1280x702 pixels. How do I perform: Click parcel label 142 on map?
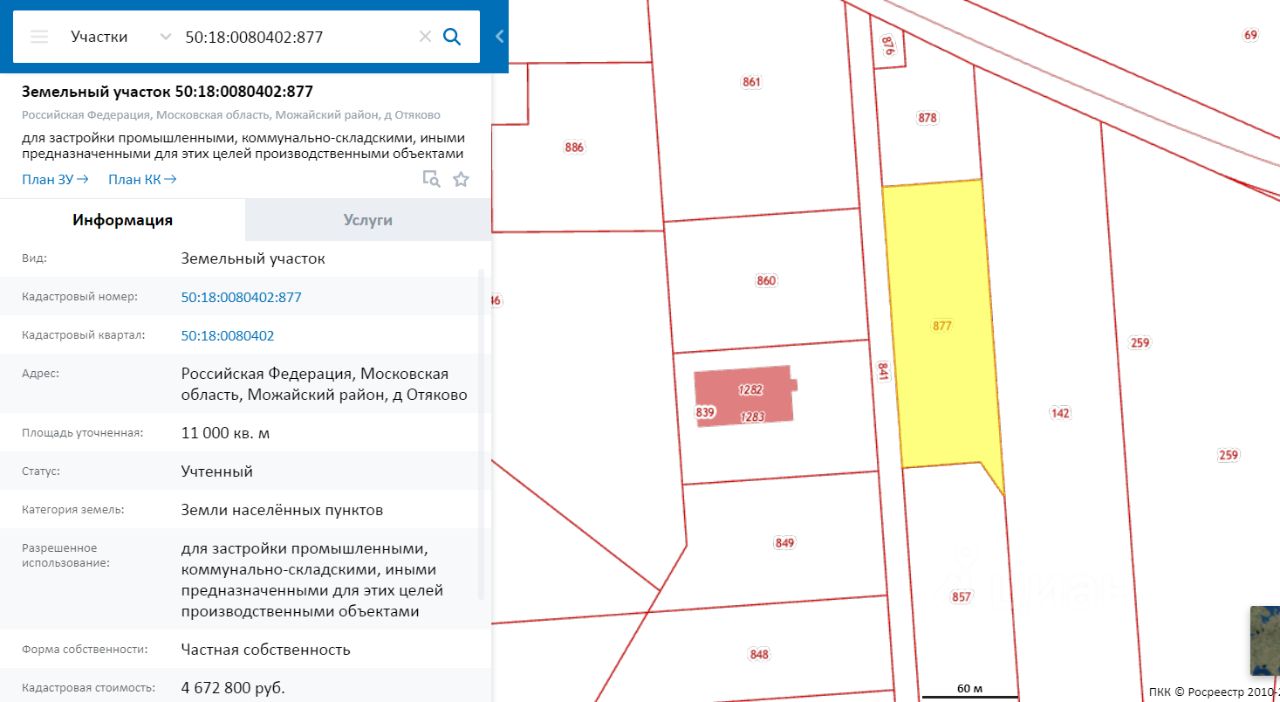(x=1061, y=412)
